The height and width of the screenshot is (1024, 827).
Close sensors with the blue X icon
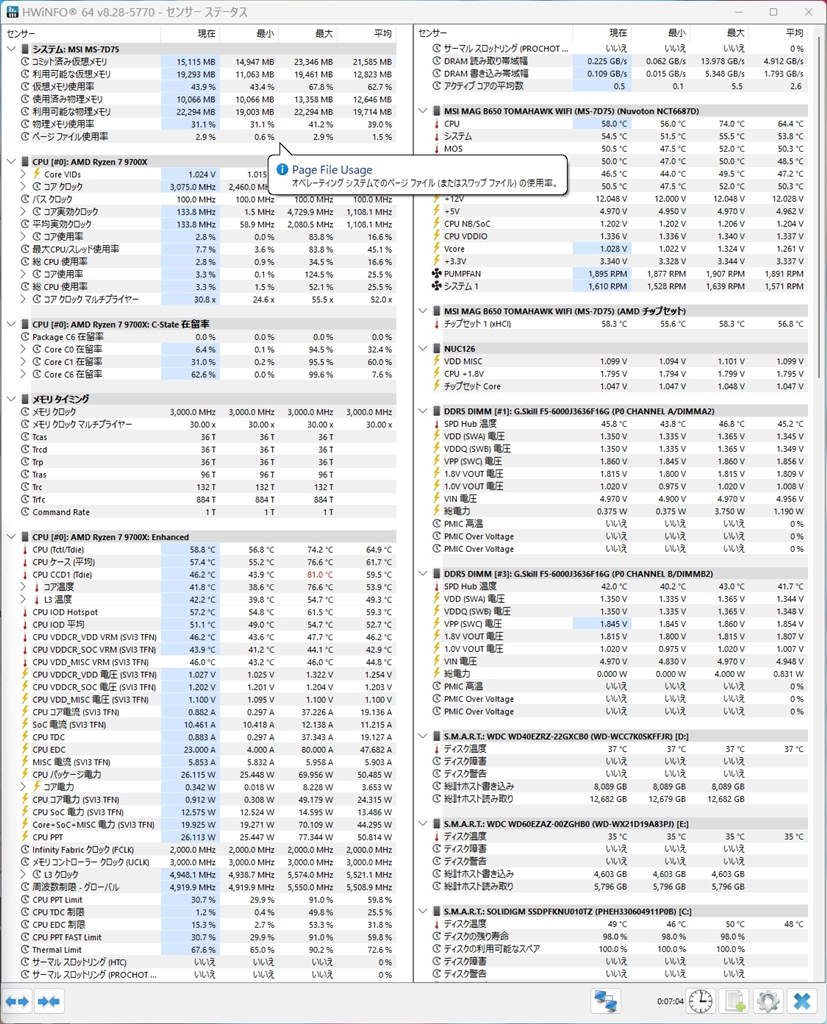click(x=802, y=1001)
